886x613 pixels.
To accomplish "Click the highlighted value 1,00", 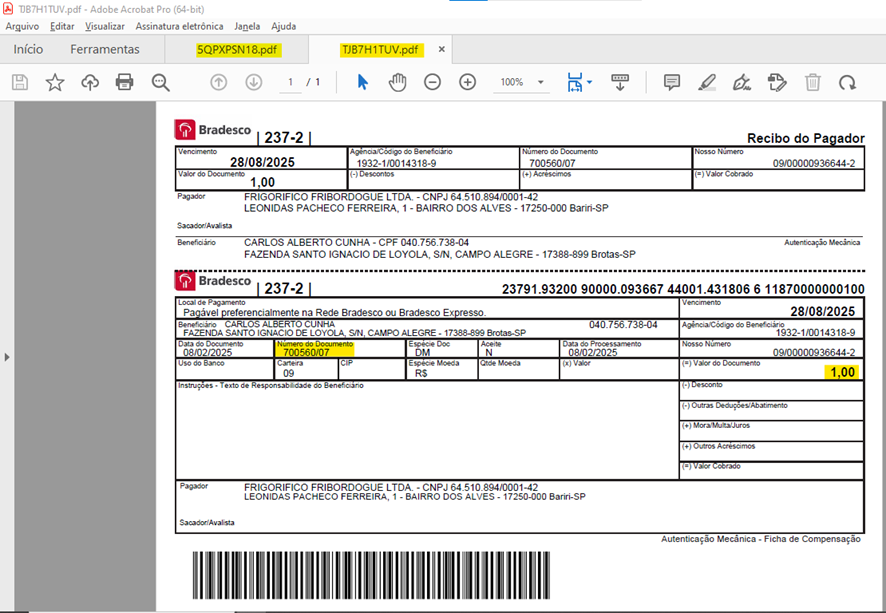I will pos(842,372).
